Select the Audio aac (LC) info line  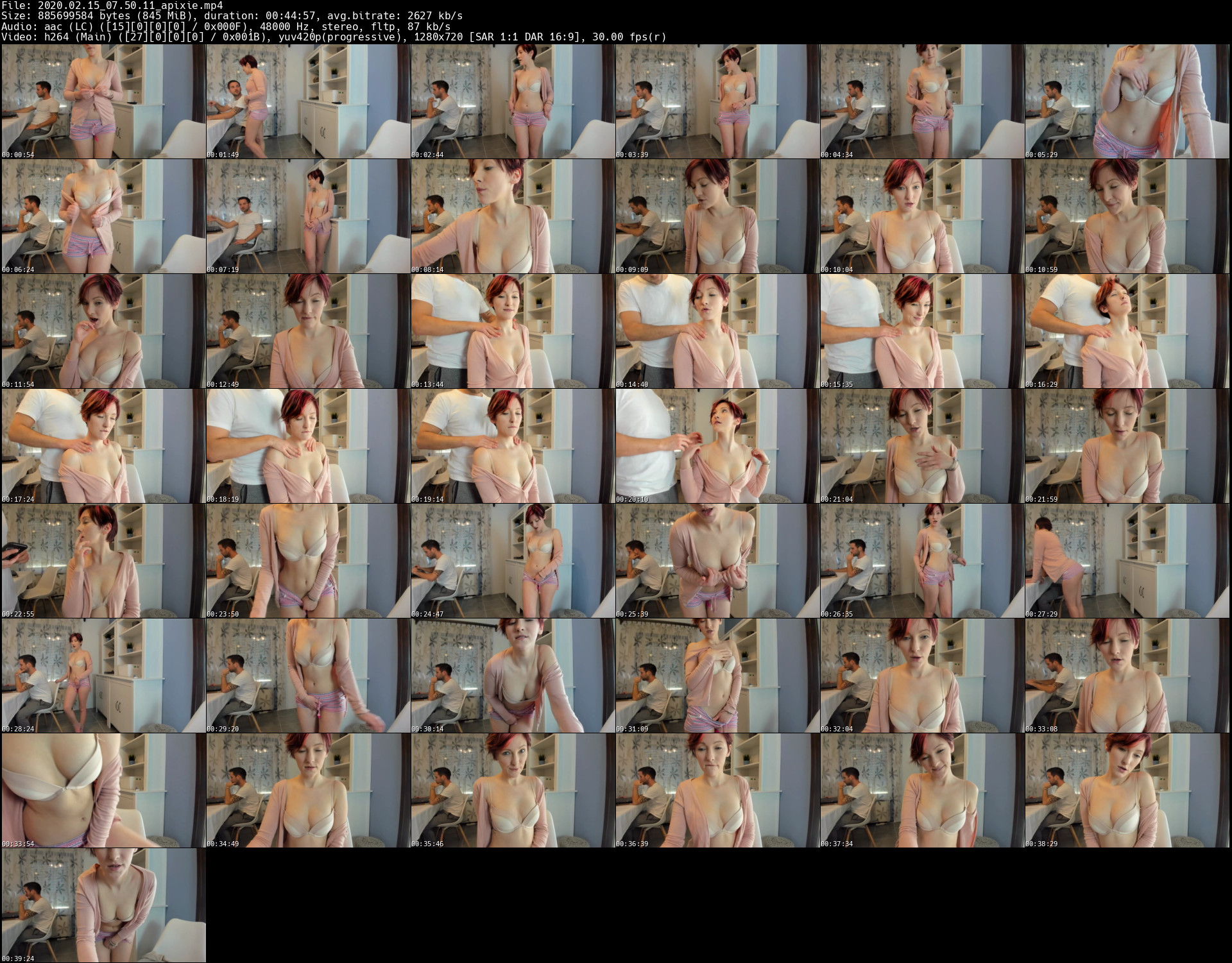click(x=226, y=26)
